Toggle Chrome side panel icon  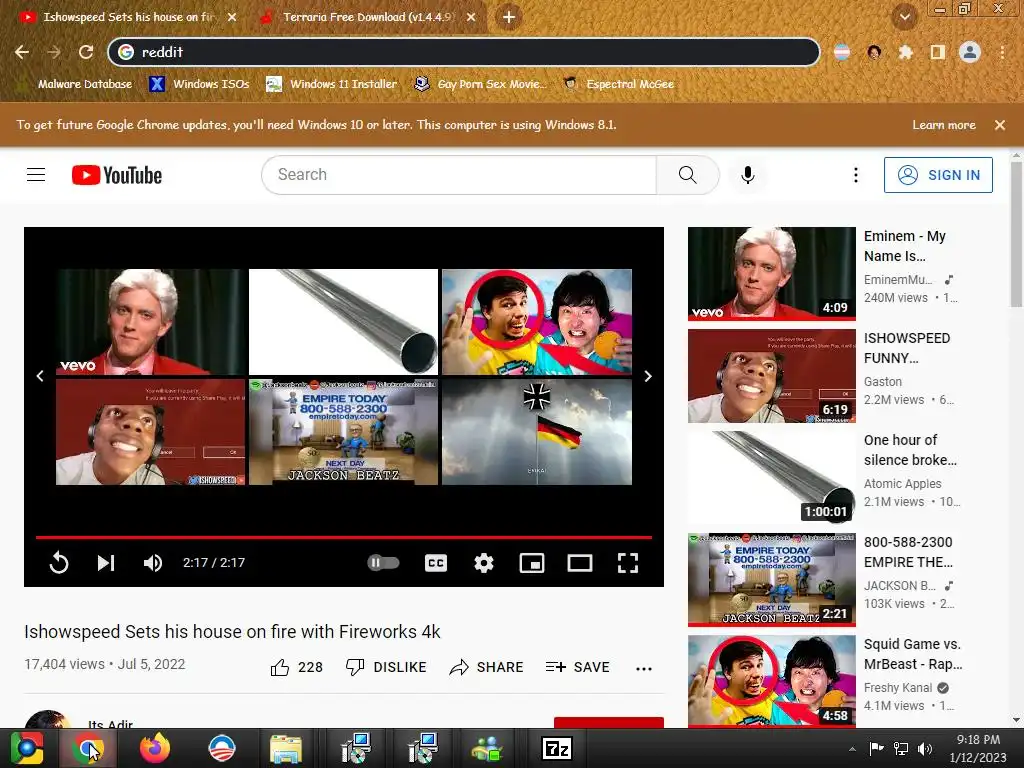pyautogui.click(x=938, y=52)
